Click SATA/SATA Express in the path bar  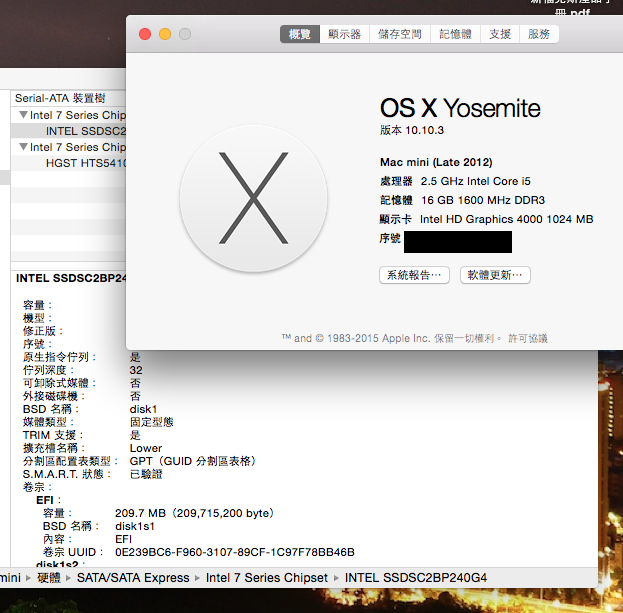[x=133, y=578]
